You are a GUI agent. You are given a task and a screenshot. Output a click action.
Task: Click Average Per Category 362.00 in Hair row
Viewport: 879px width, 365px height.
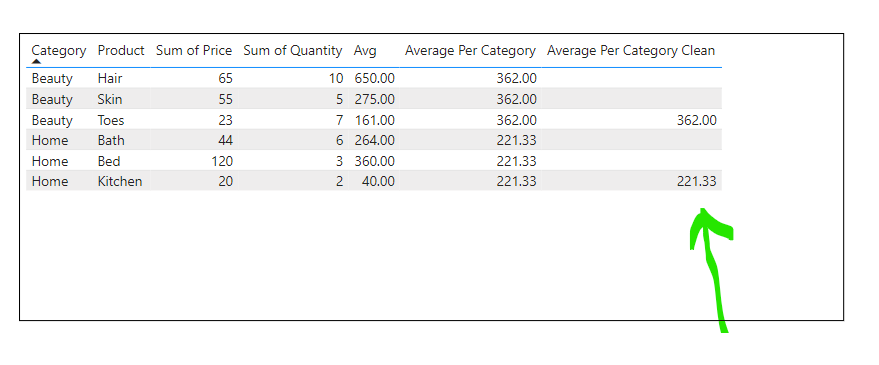(516, 78)
